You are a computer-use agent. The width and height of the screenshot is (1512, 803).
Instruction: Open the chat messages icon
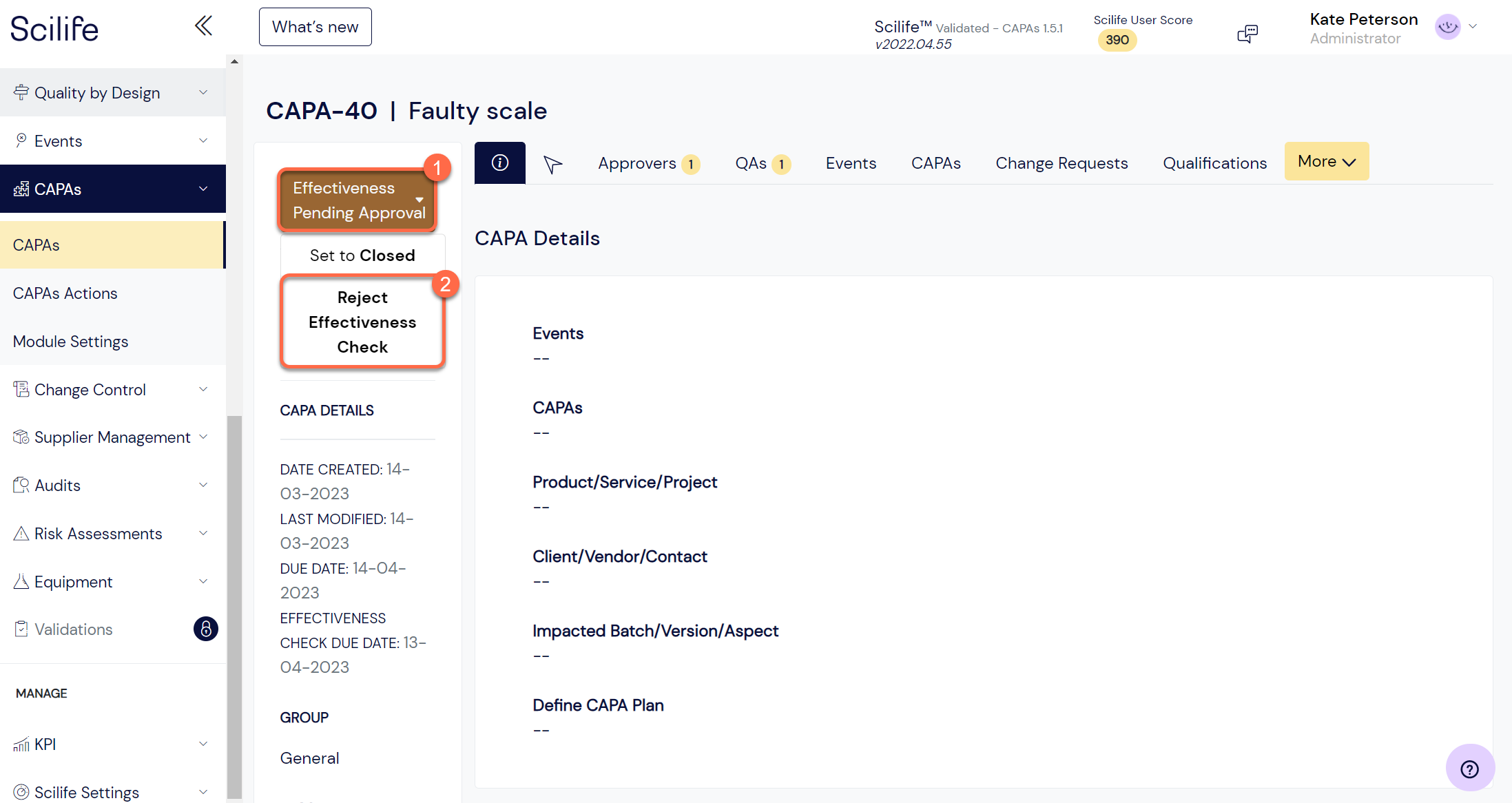(x=1247, y=33)
